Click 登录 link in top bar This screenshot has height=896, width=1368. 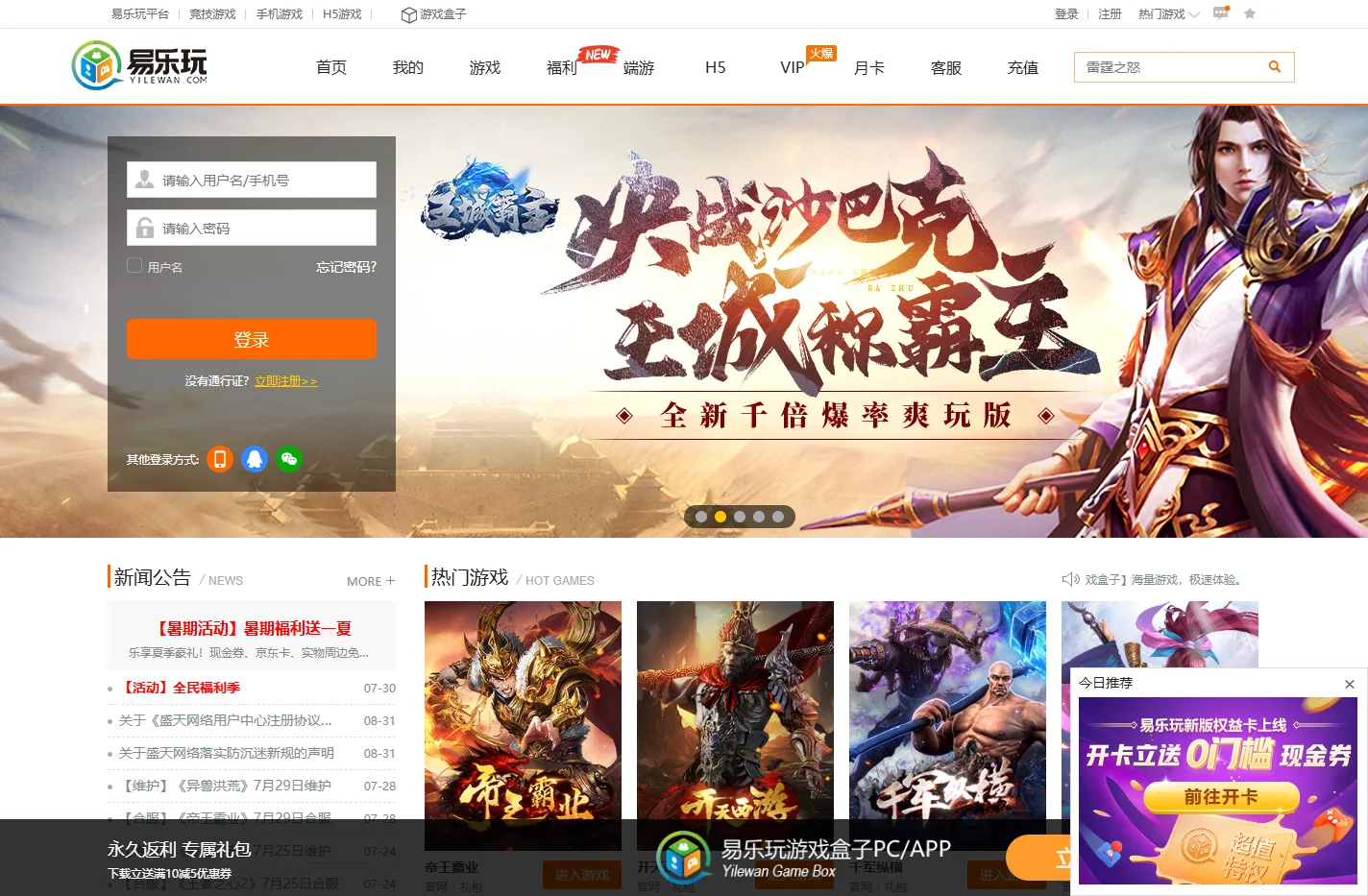[x=1066, y=14]
